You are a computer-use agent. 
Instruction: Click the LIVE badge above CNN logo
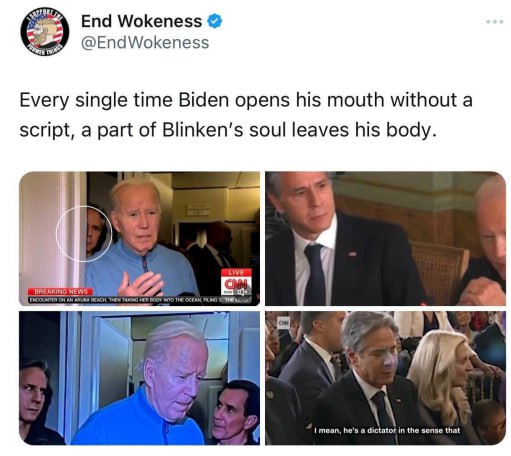(236, 272)
